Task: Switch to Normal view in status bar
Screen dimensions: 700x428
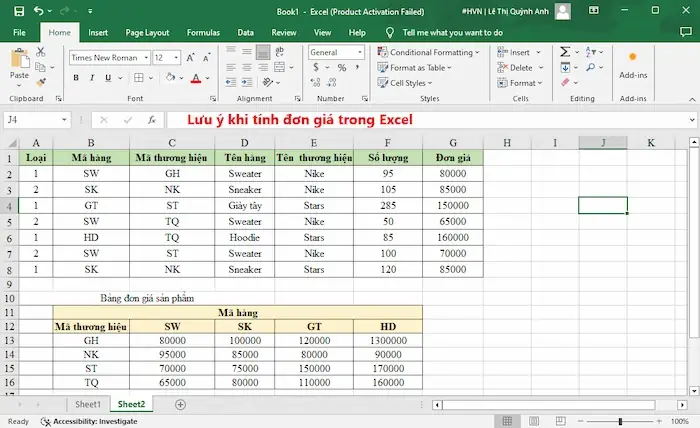Action: click(x=507, y=421)
